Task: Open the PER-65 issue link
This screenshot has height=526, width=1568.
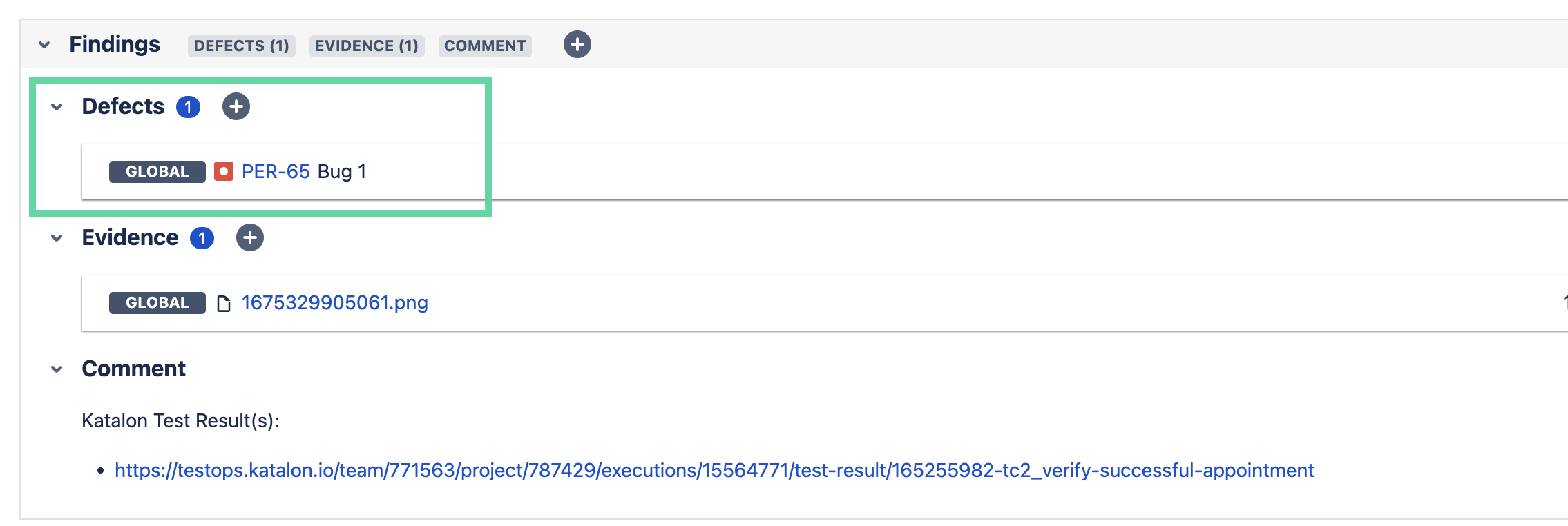Action: click(276, 171)
